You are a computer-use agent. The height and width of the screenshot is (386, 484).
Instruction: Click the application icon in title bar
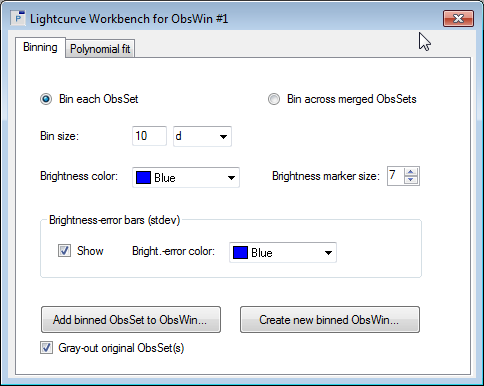(x=18, y=18)
